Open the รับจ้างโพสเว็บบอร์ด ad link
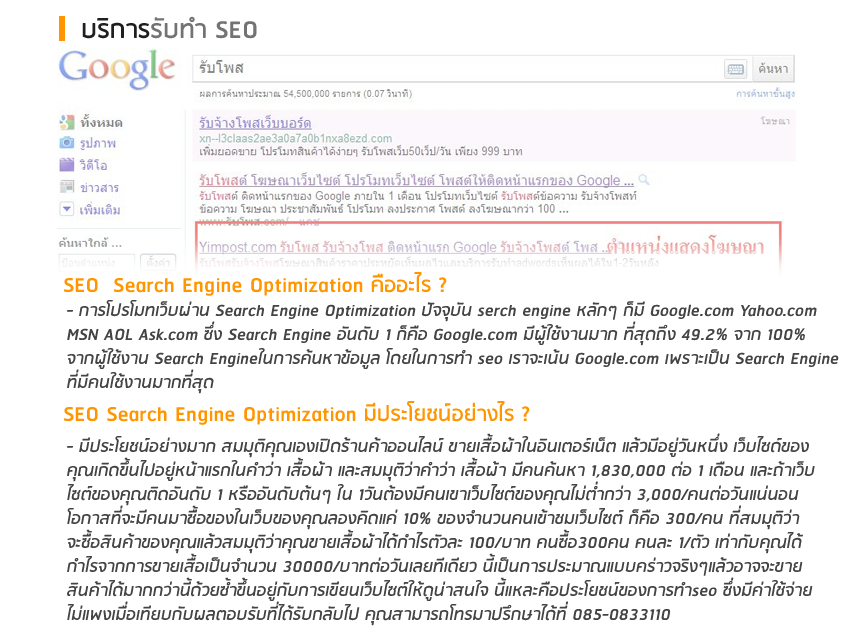The width and height of the screenshot is (850, 638). tap(255, 123)
